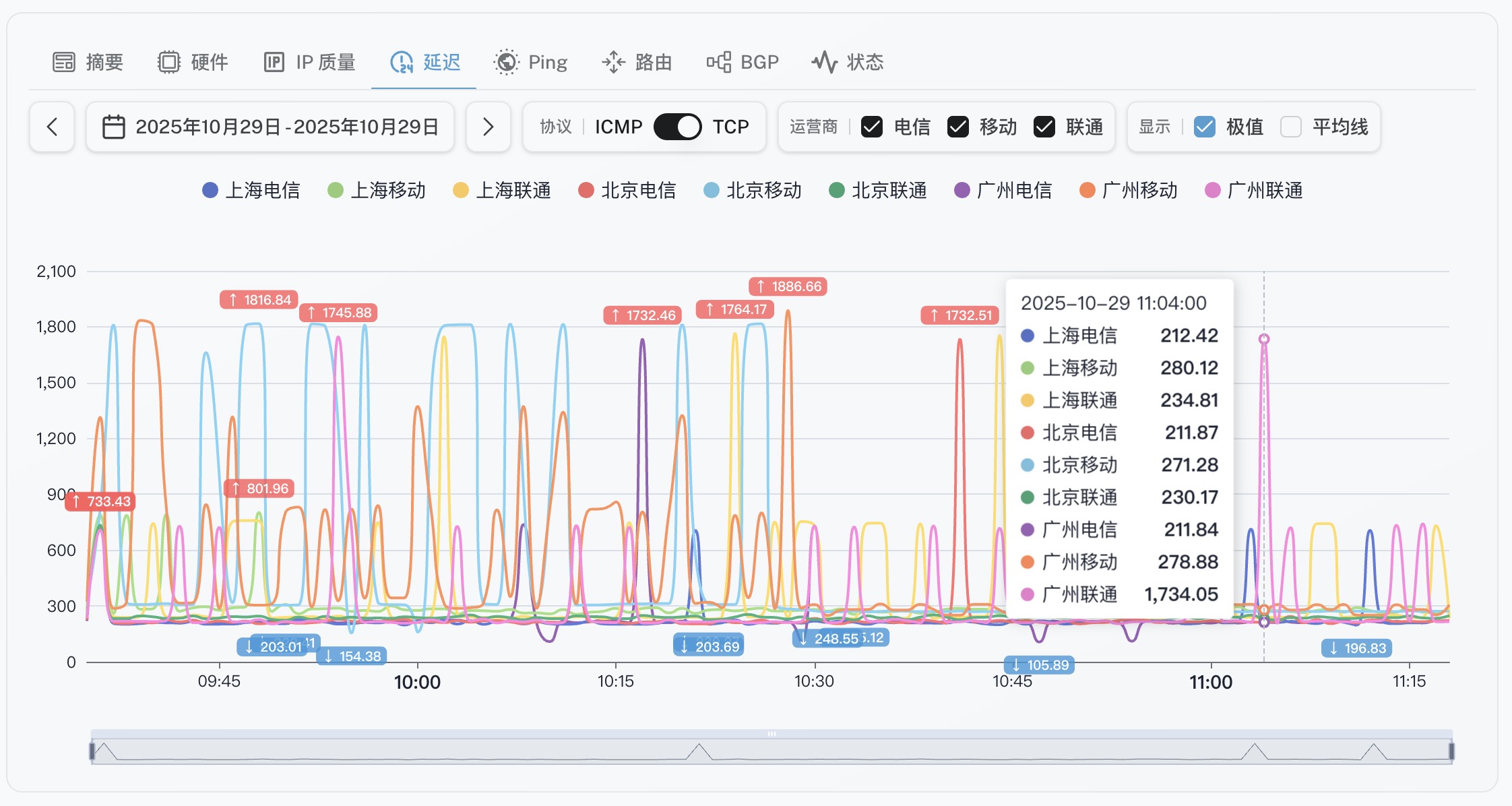Screen dimensions: 1512x806
Task: Click the routing (路由) icon
Action: pos(613,62)
